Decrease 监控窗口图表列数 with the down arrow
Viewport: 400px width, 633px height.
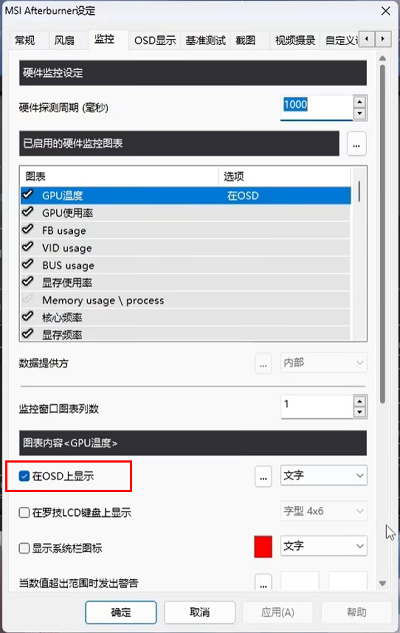point(360,412)
